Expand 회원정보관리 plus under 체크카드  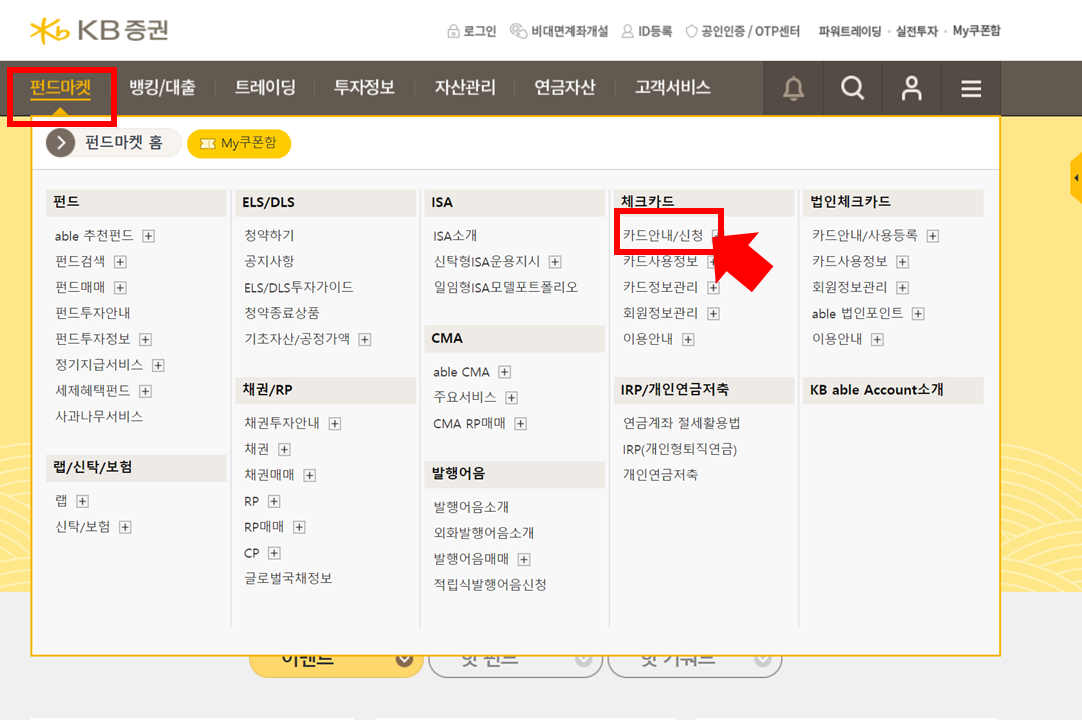[x=714, y=313]
